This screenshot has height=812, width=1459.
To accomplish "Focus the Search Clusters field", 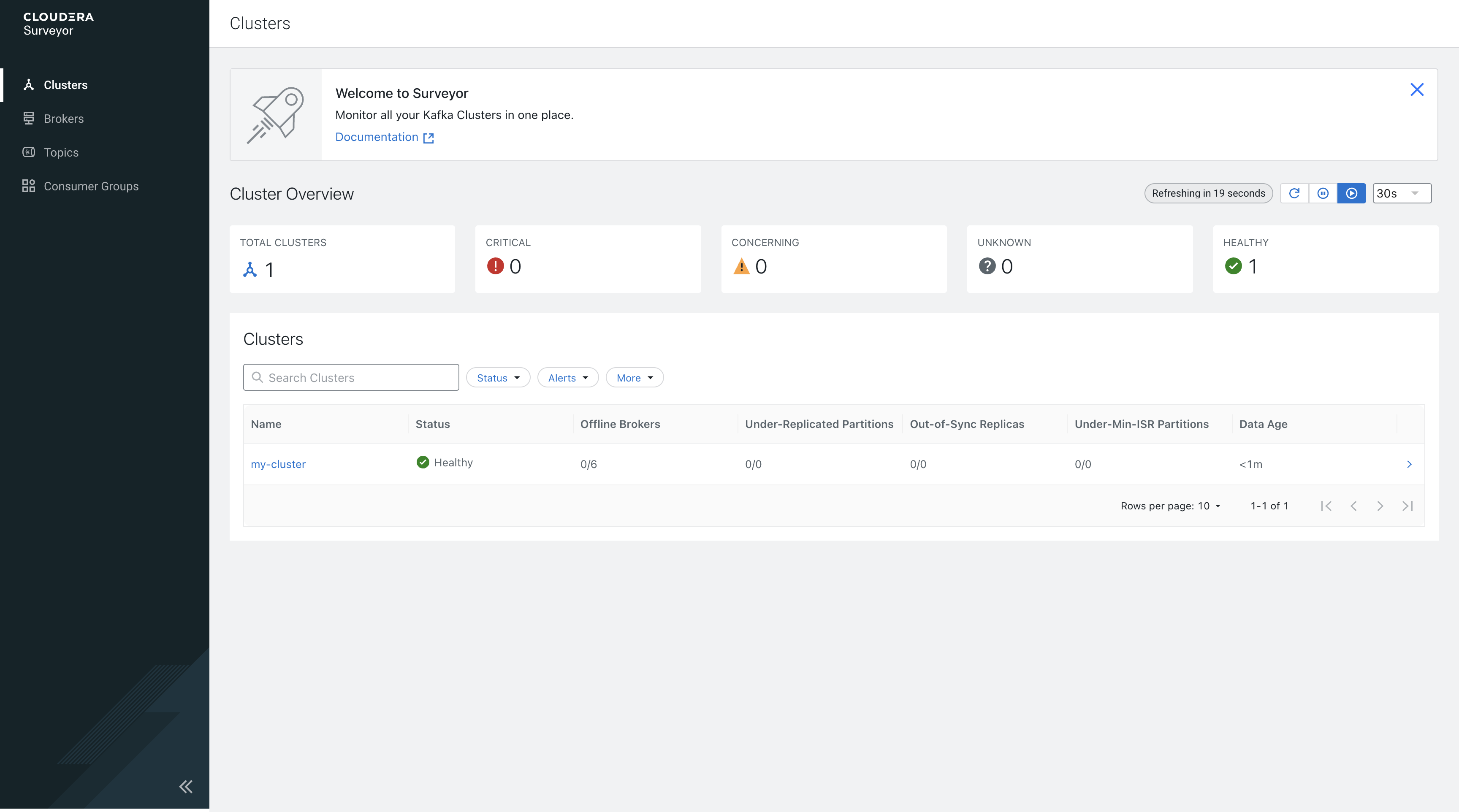I will click(351, 378).
